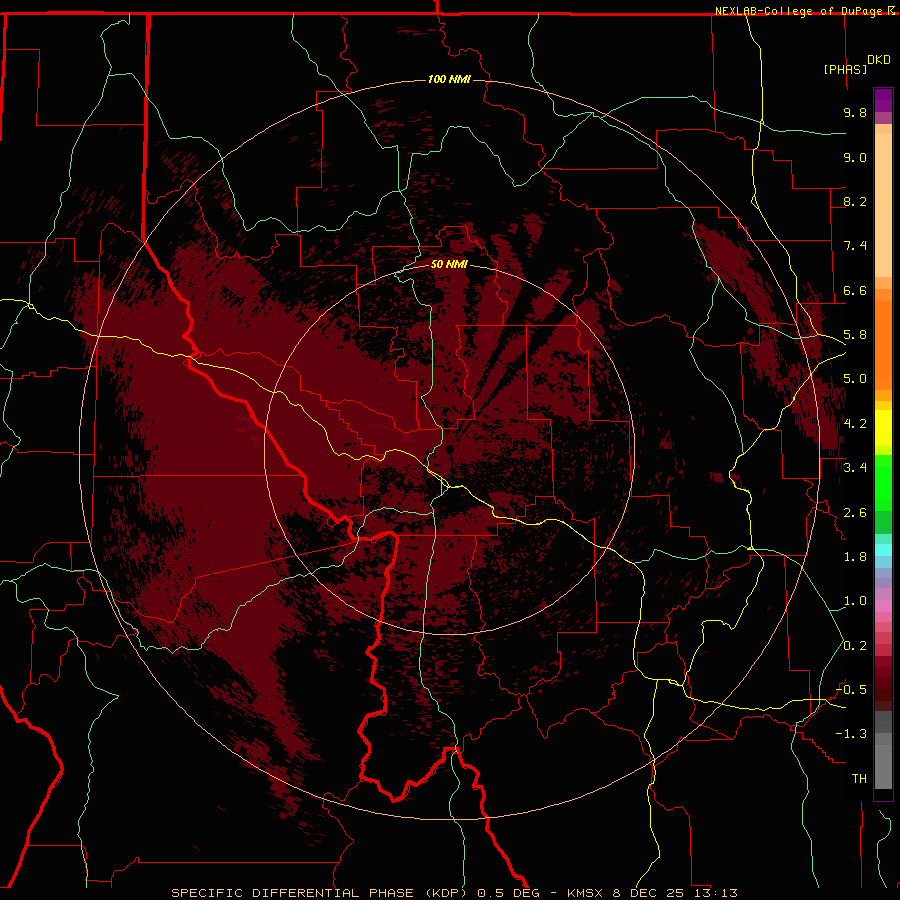Click the 2.6 value on the scale
The width and height of the screenshot is (900, 900).
click(855, 513)
